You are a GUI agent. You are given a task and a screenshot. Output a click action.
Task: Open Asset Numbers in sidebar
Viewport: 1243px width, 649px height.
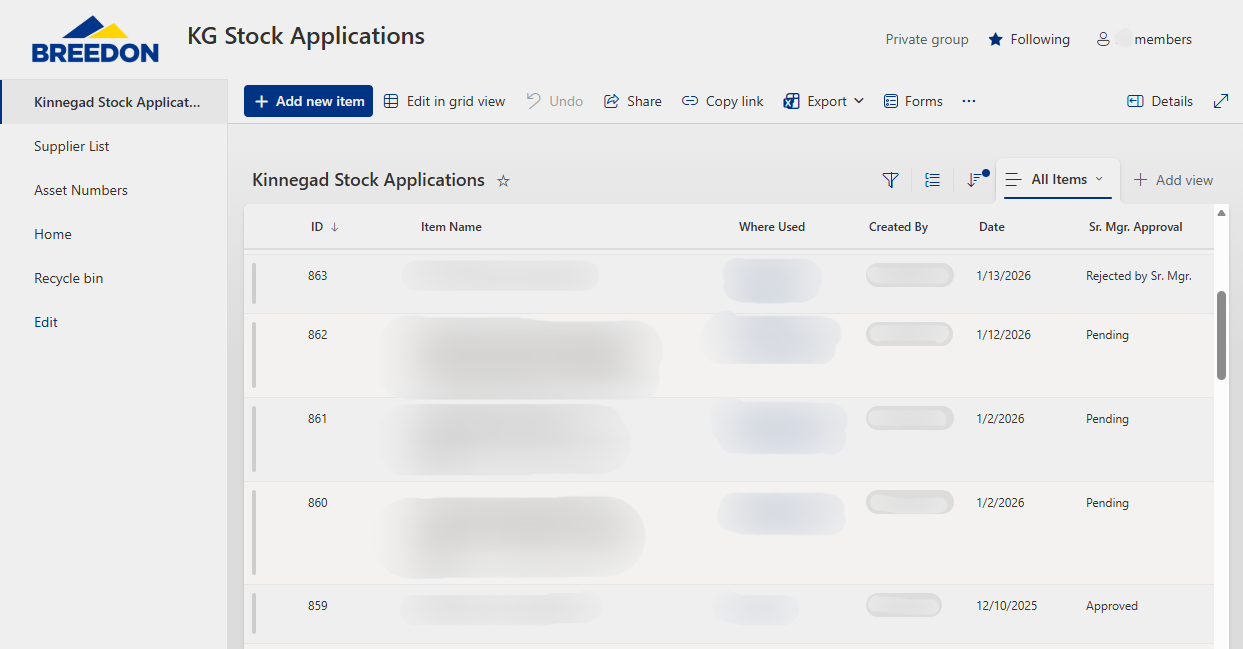(81, 190)
